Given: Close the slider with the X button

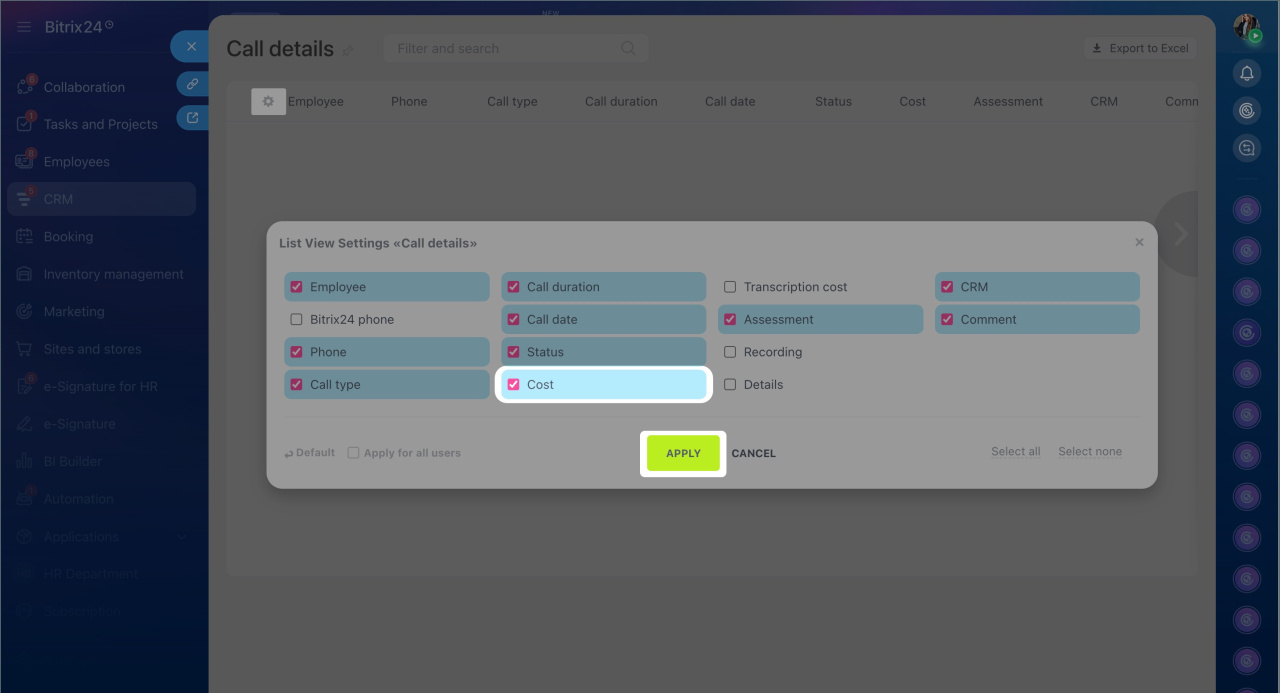Looking at the screenshot, I should pyautogui.click(x=191, y=47).
